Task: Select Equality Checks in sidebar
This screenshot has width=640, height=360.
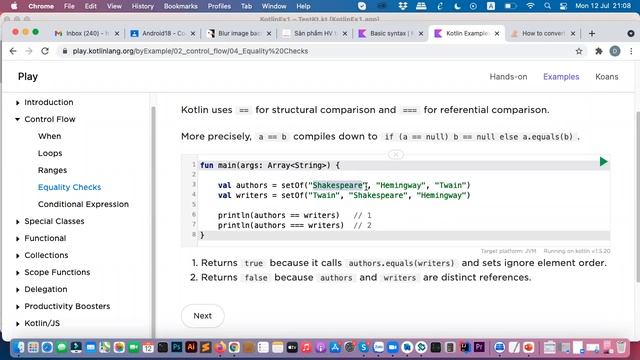Action: tap(69, 187)
